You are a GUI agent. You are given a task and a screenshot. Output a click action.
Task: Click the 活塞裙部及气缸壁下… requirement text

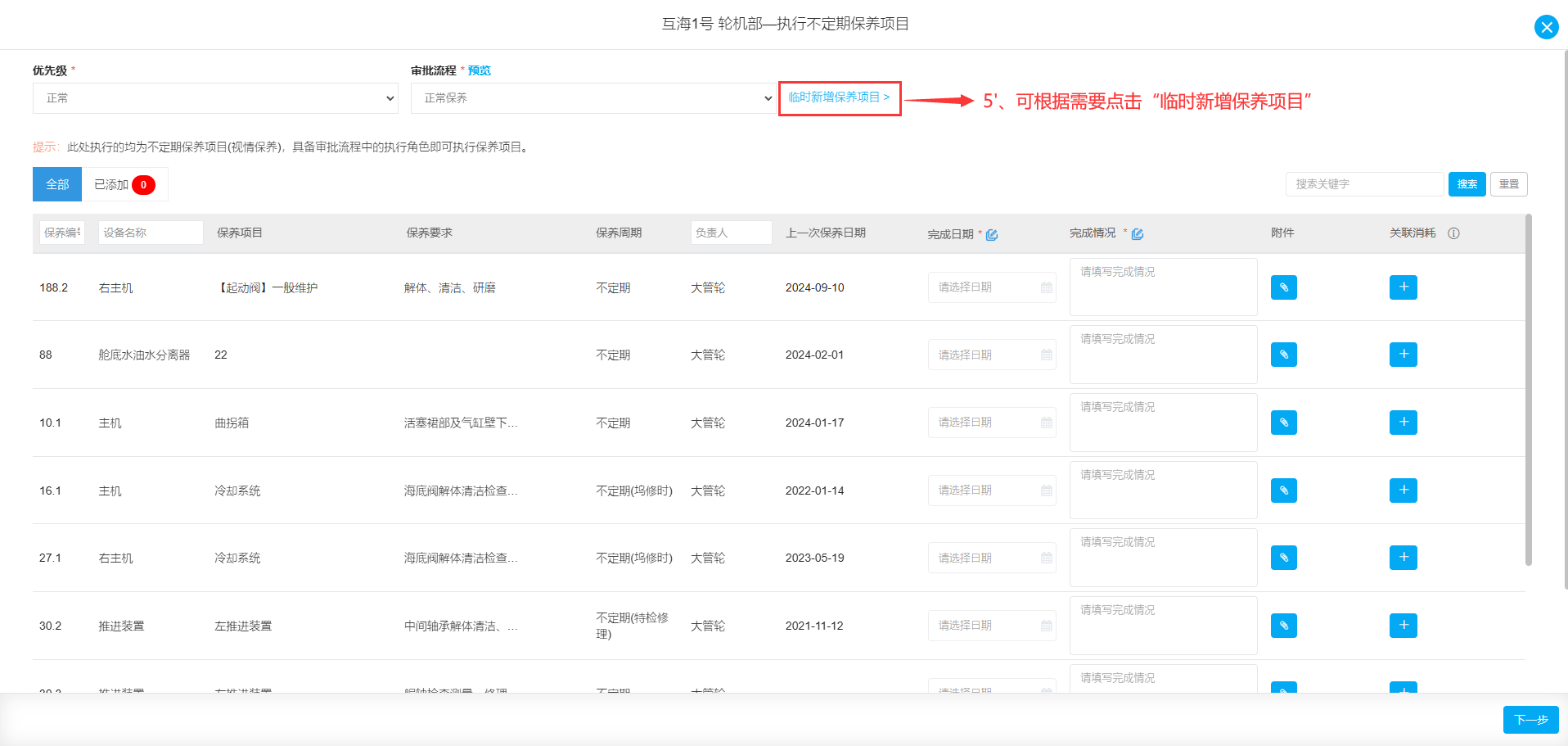461,423
